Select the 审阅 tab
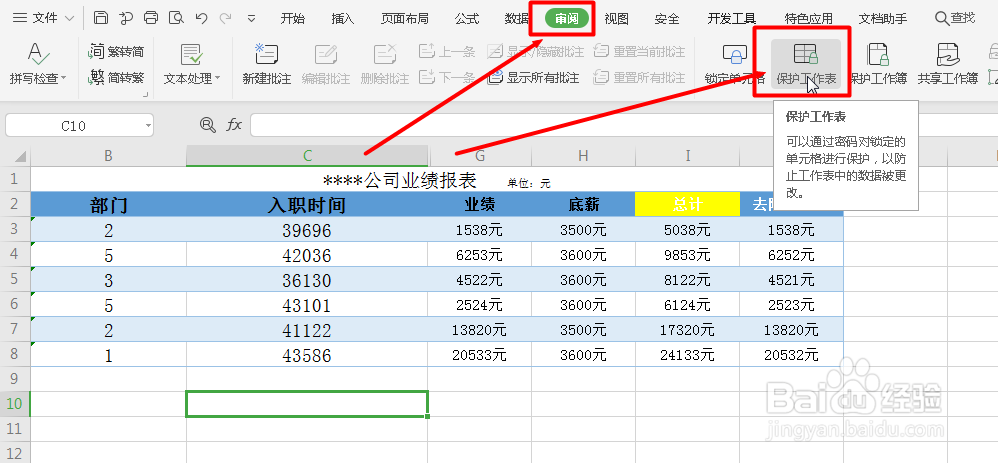The image size is (998, 463). [x=566, y=19]
